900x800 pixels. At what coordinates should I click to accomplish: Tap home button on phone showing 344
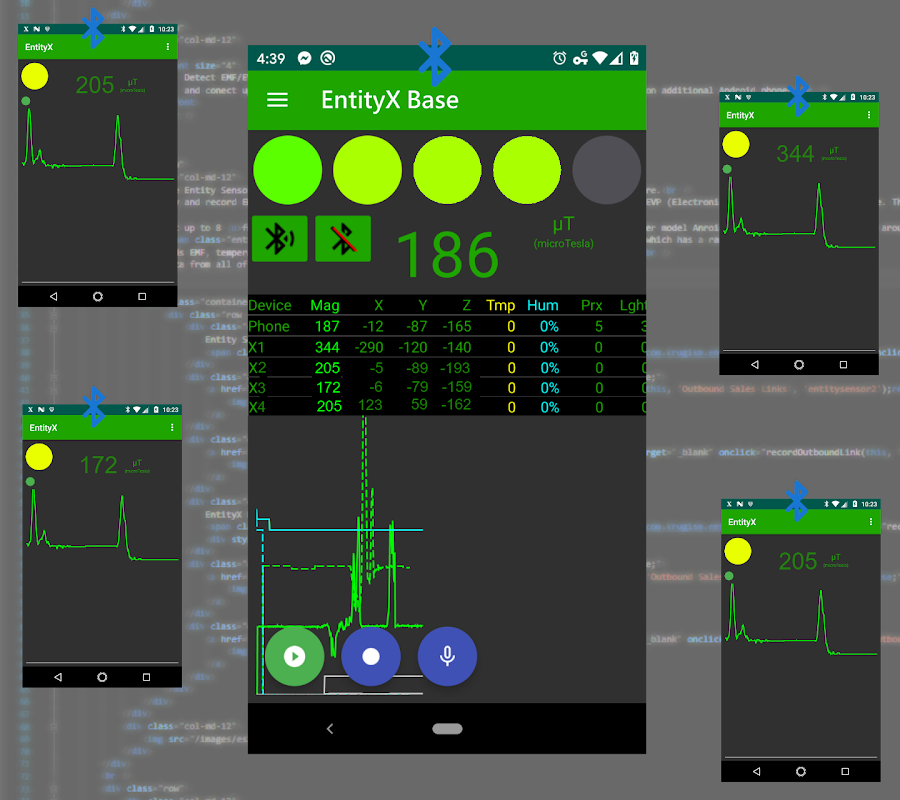(799, 364)
